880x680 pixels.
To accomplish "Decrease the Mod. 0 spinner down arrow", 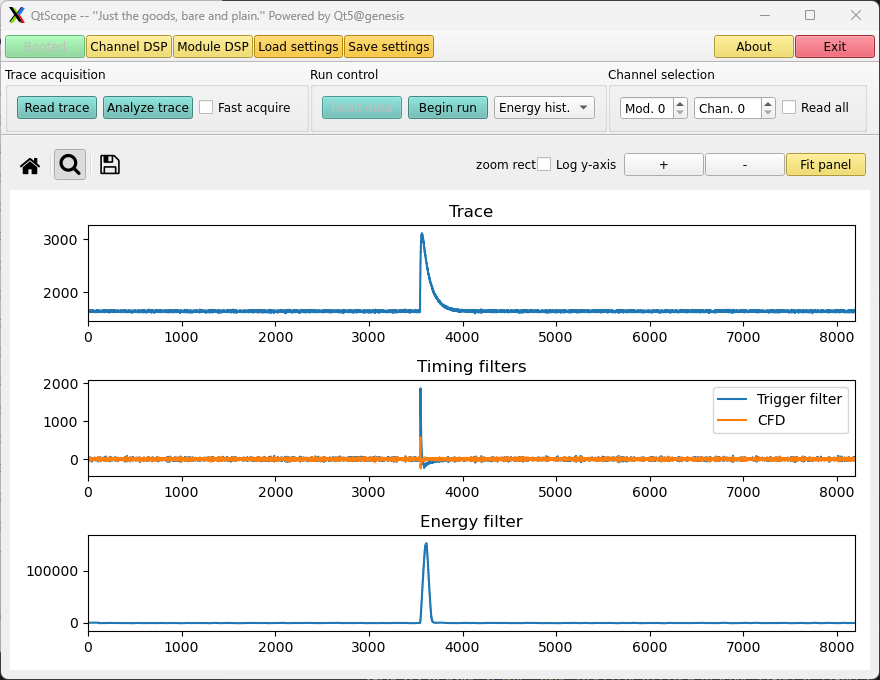I will [680, 113].
